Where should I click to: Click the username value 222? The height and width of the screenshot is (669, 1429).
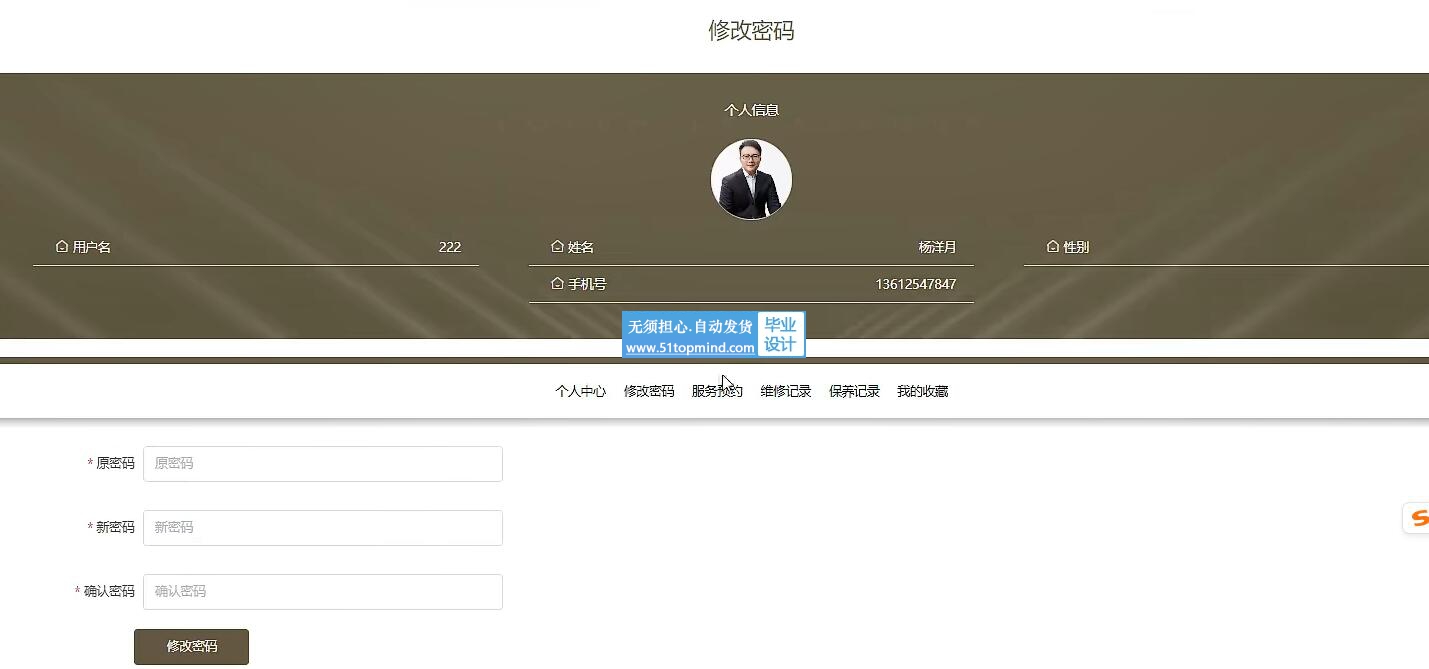coord(450,247)
